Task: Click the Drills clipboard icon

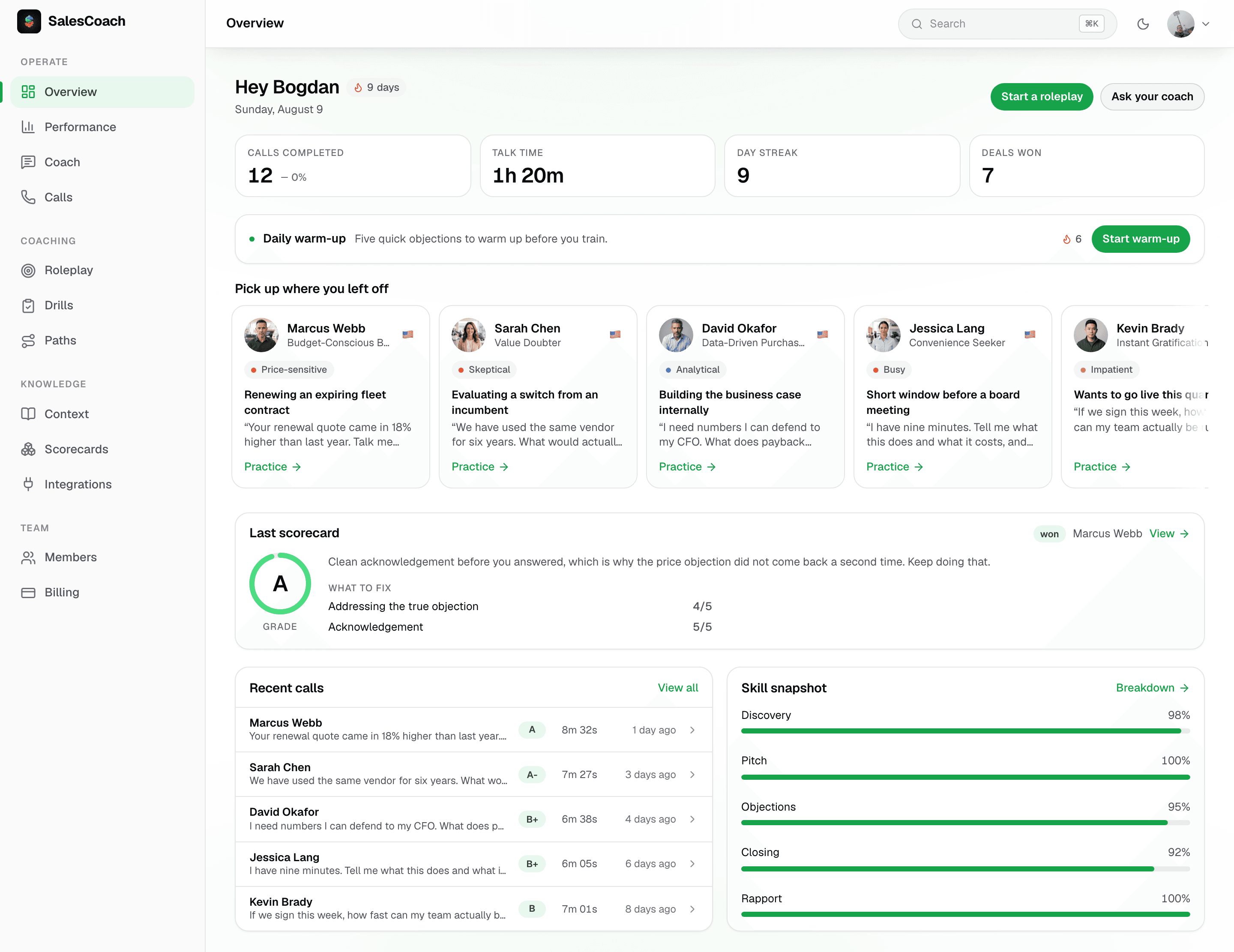Action: tap(28, 305)
